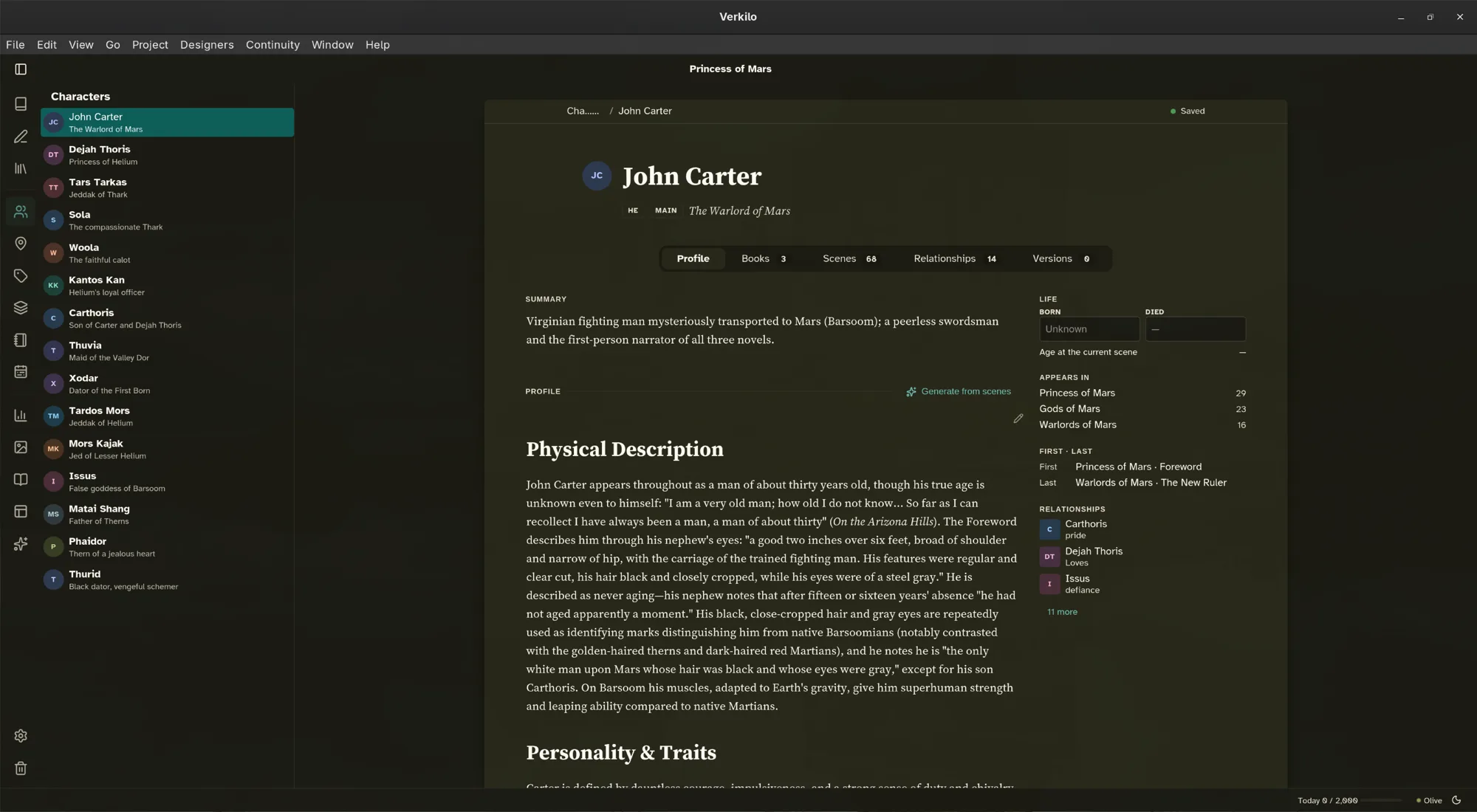Open the open-book icon in sidebar
This screenshot has width=1477, height=812.
click(21, 480)
